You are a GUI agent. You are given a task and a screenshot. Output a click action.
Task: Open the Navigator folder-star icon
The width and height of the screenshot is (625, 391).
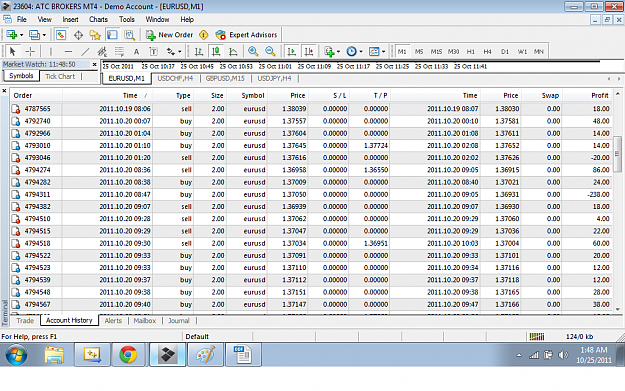coord(95,35)
